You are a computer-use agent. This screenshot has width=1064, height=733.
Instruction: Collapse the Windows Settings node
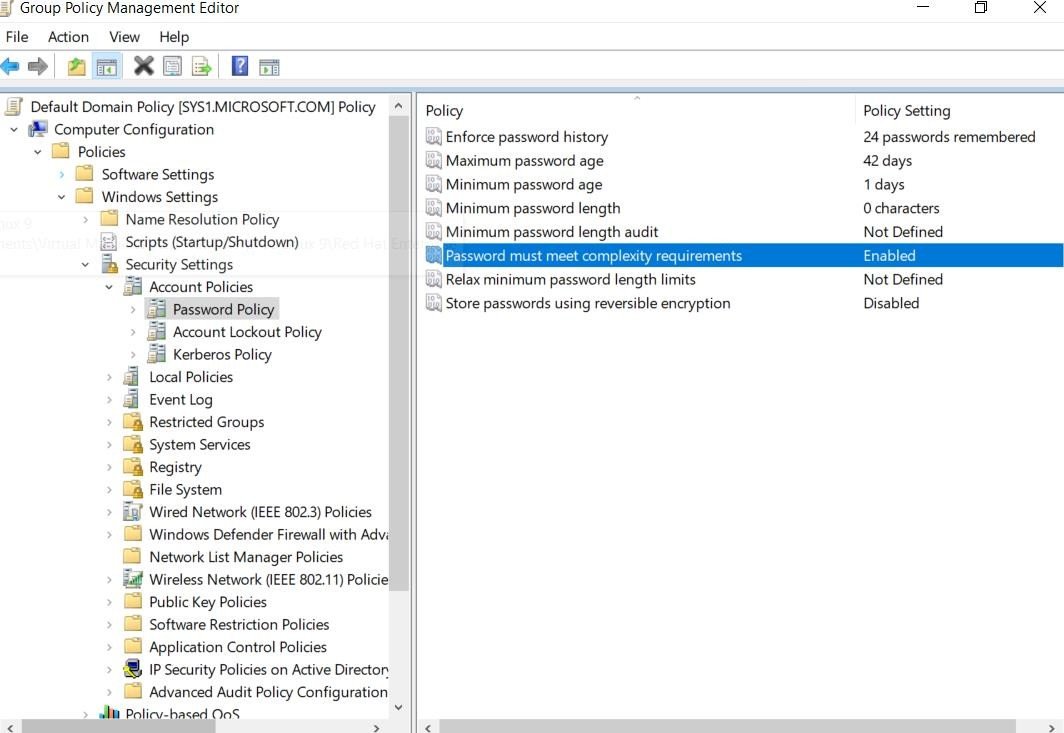62,197
